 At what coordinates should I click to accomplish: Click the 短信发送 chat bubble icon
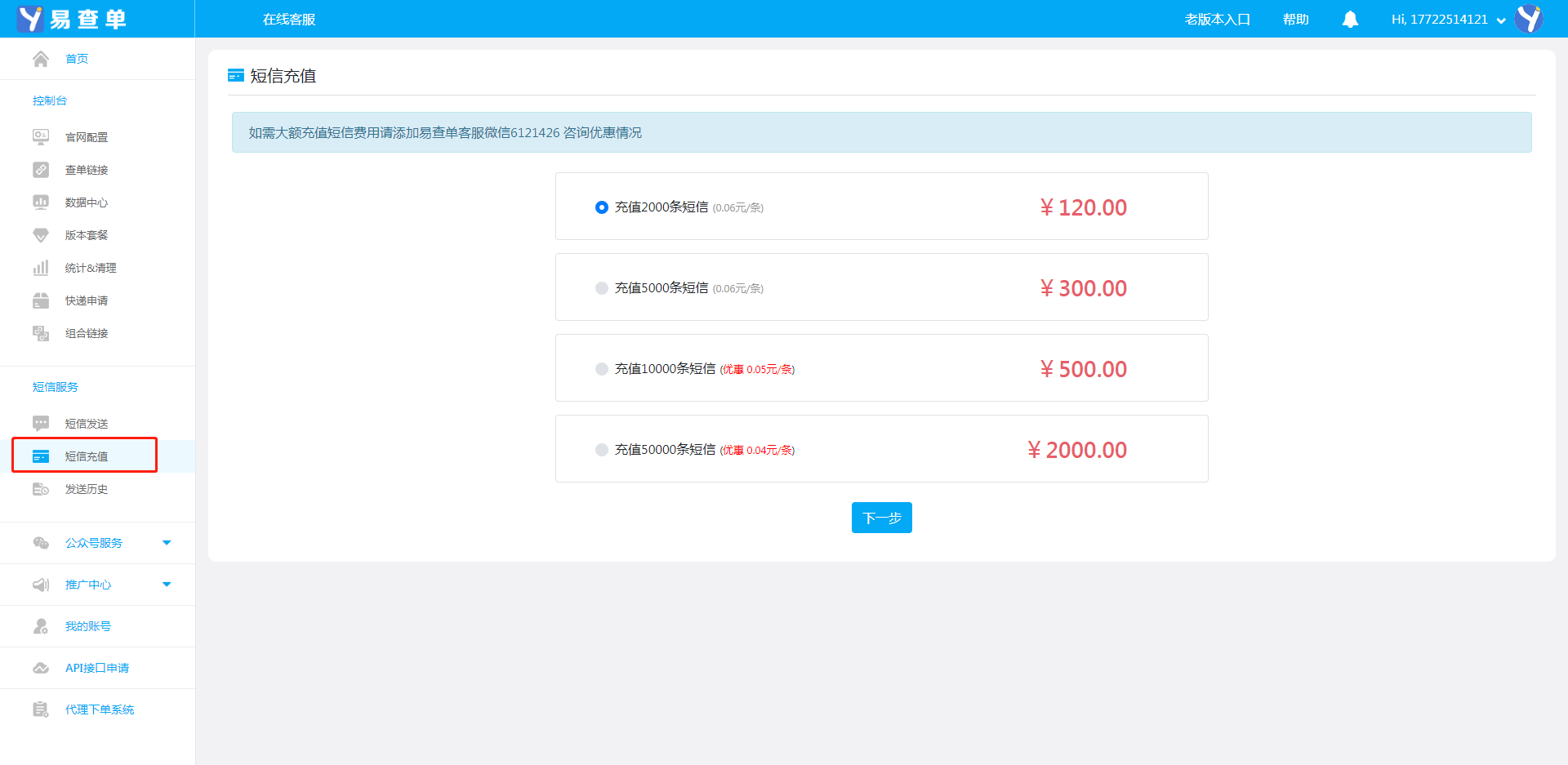(41, 423)
